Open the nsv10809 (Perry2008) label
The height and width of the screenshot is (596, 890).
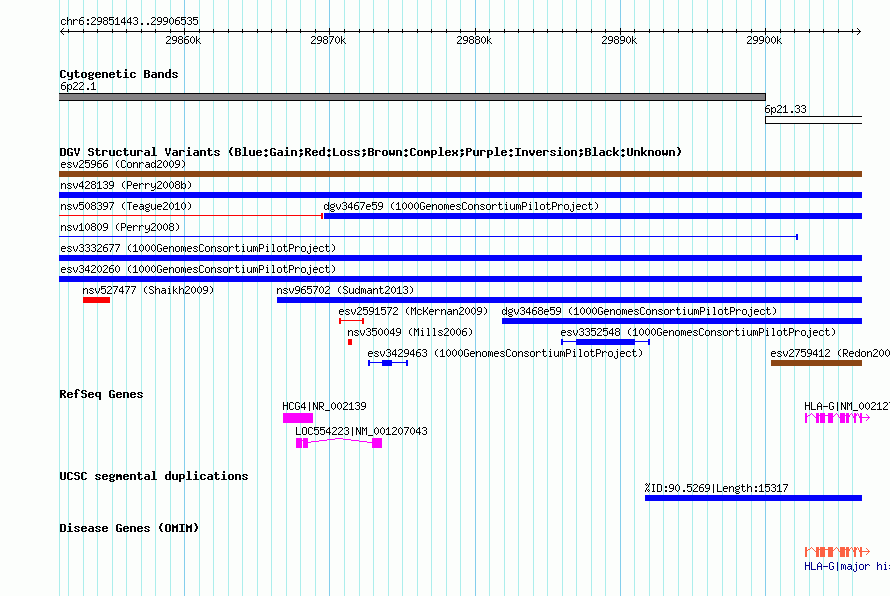click(x=120, y=227)
